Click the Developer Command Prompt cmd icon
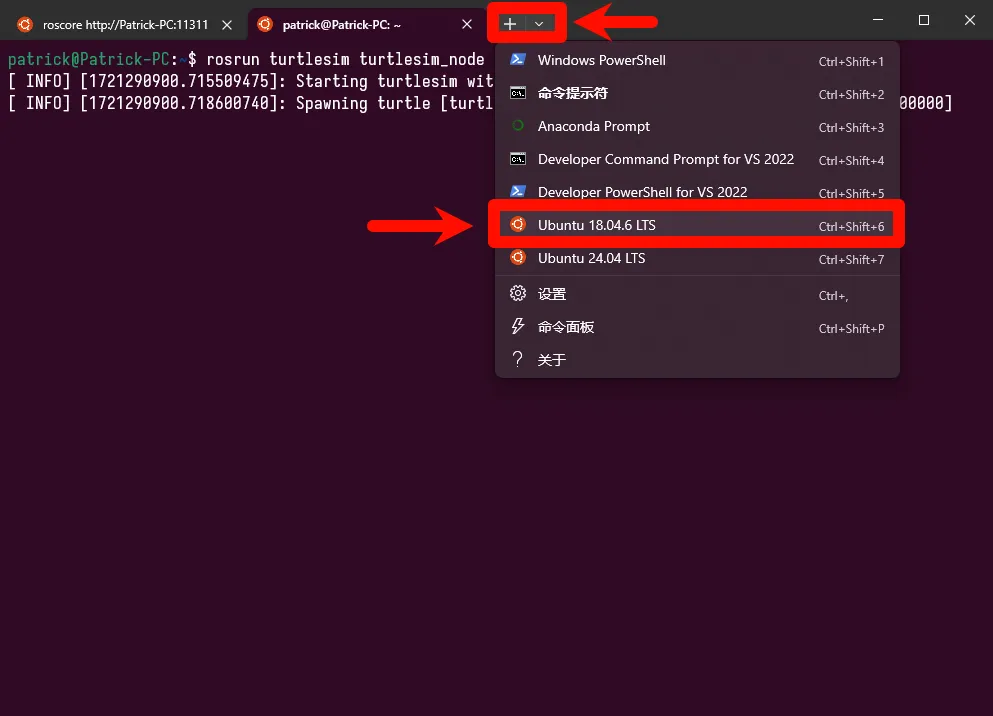 [x=518, y=159]
